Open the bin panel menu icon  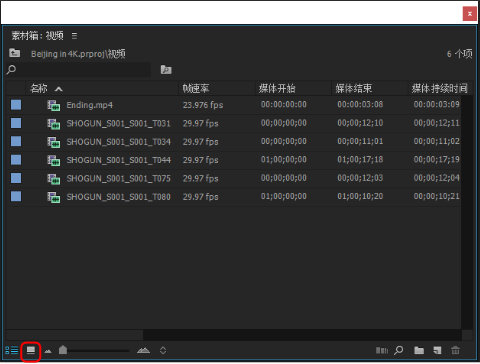74,36
